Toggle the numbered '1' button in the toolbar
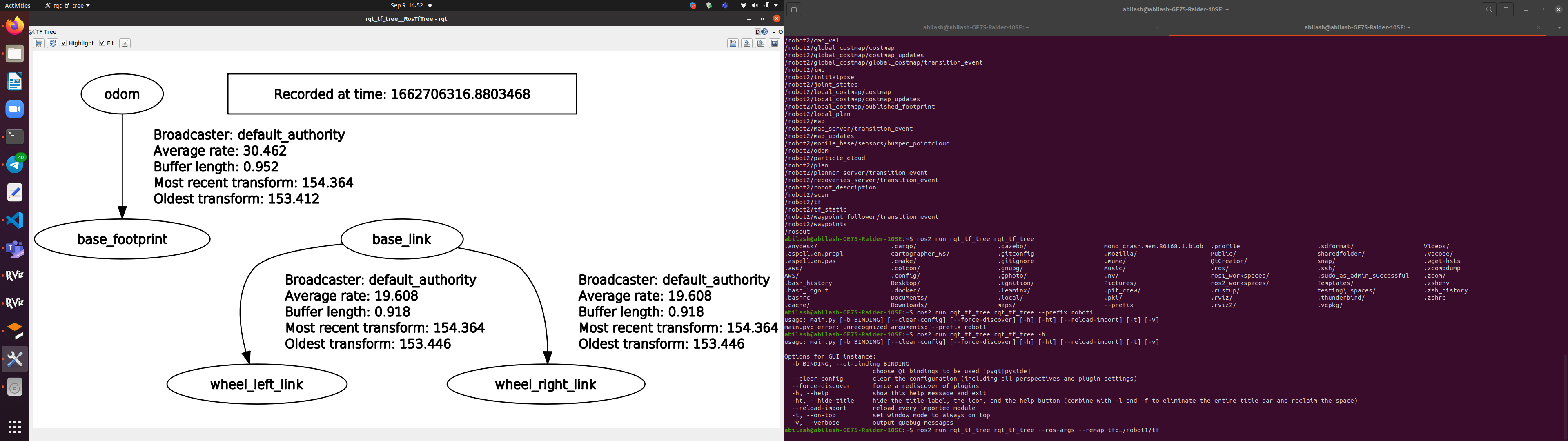This screenshot has width=1568, height=441. [125, 43]
